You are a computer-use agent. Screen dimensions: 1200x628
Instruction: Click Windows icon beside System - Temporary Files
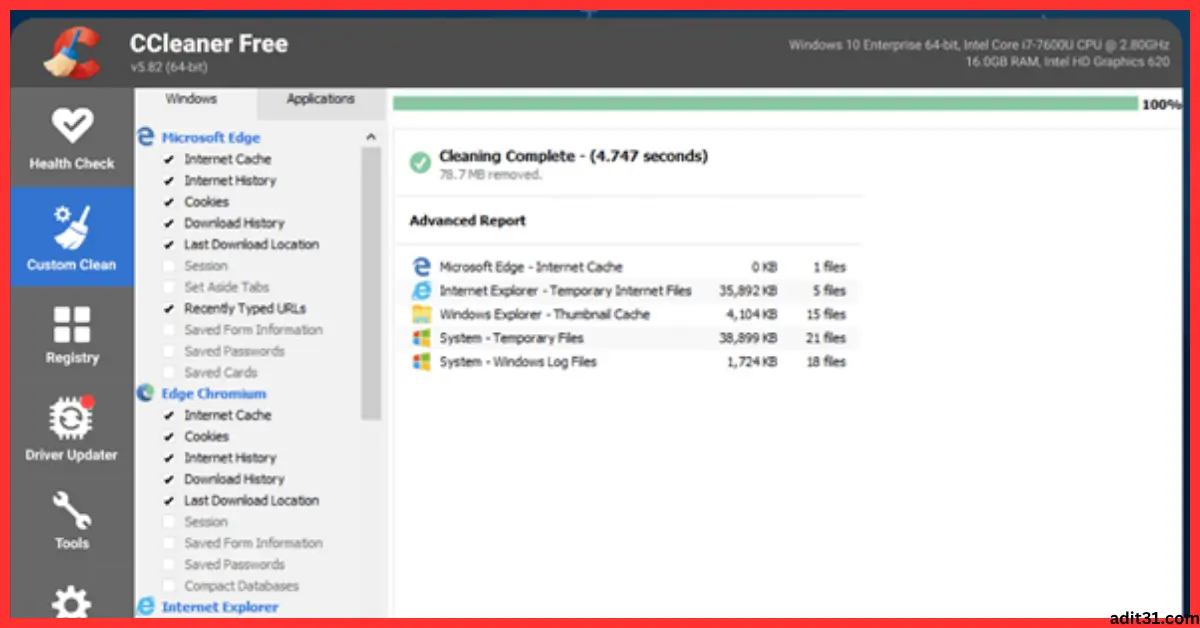click(x=421, y=338)
